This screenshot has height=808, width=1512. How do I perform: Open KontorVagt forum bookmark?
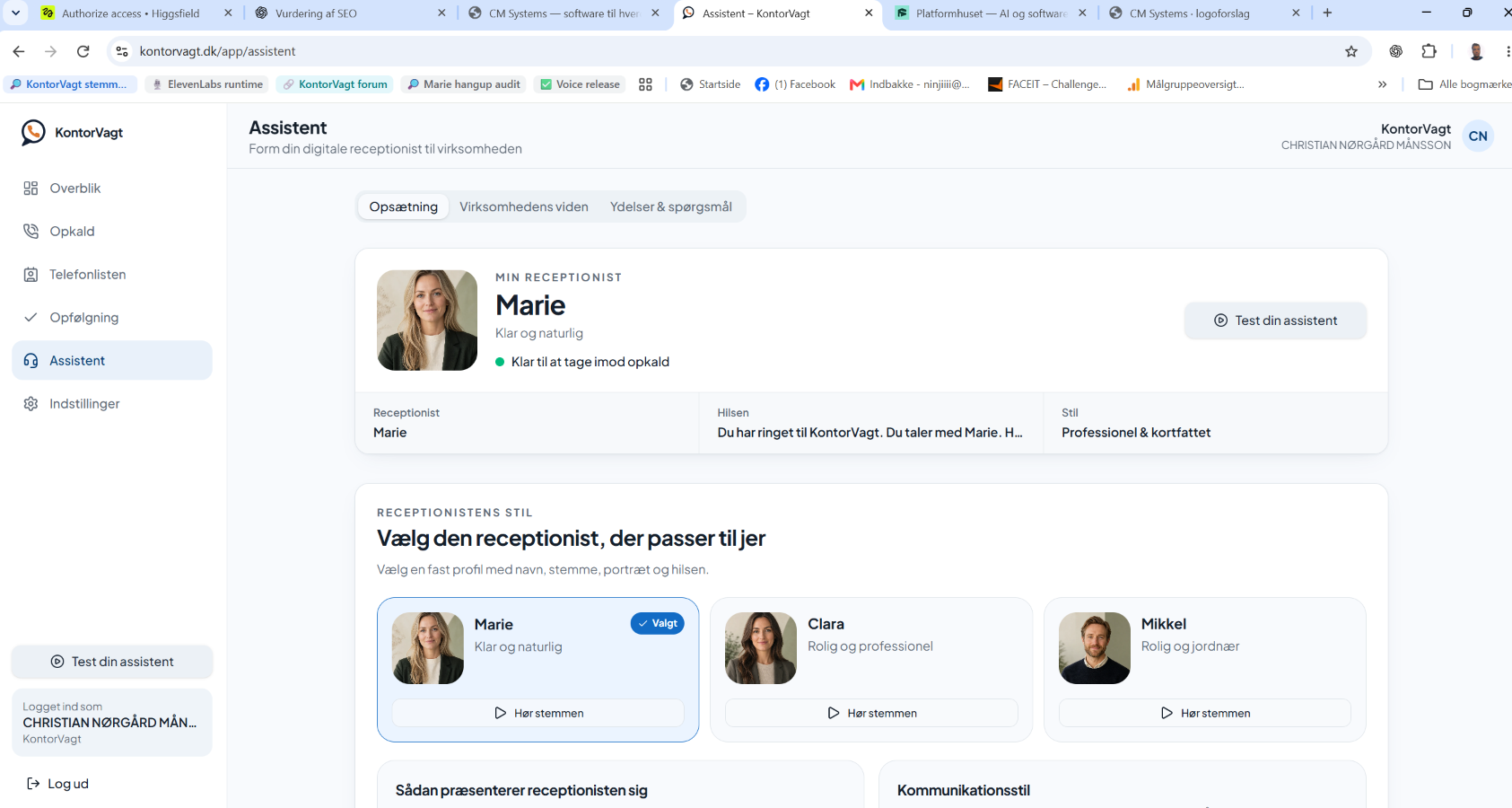tap(335, 84)
